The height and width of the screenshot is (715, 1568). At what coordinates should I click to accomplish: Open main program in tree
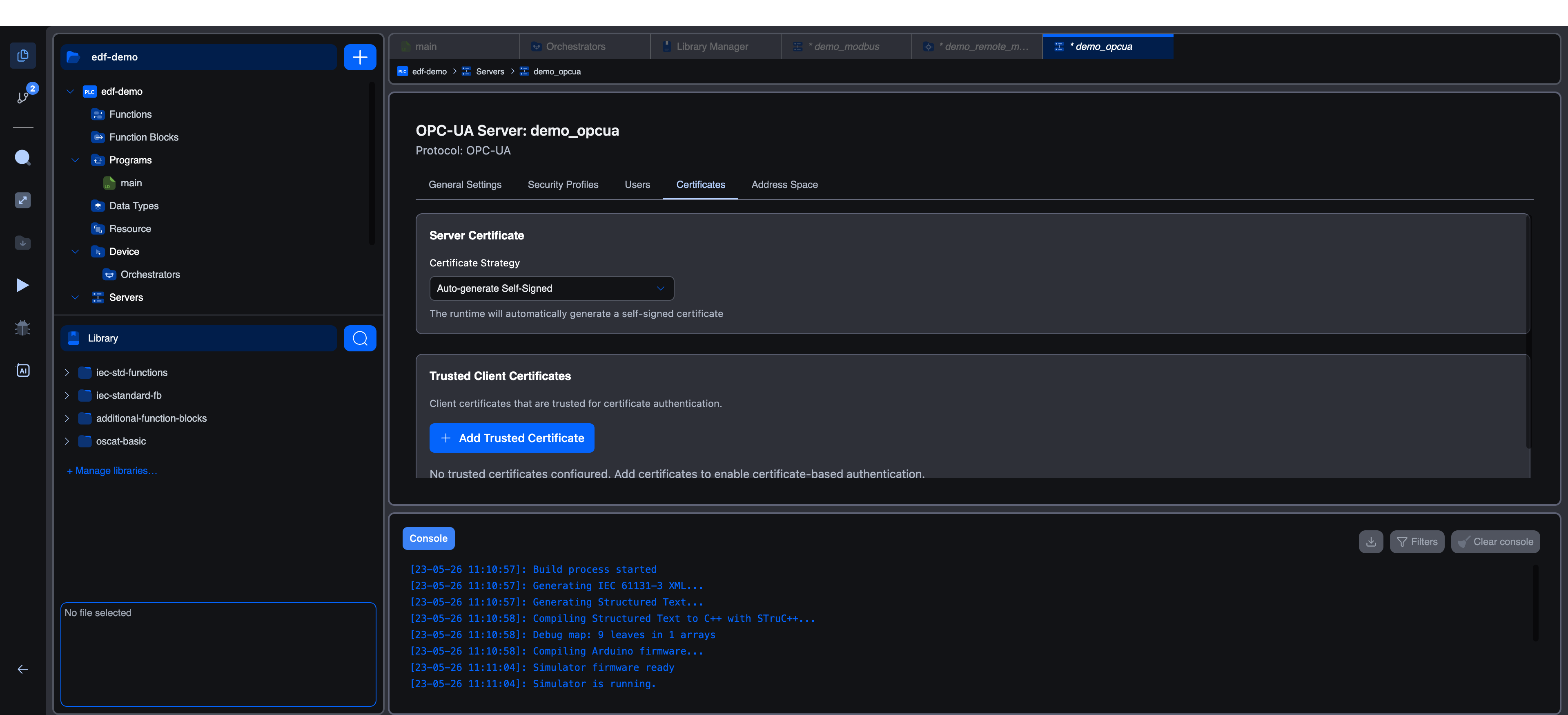point(131,183)
